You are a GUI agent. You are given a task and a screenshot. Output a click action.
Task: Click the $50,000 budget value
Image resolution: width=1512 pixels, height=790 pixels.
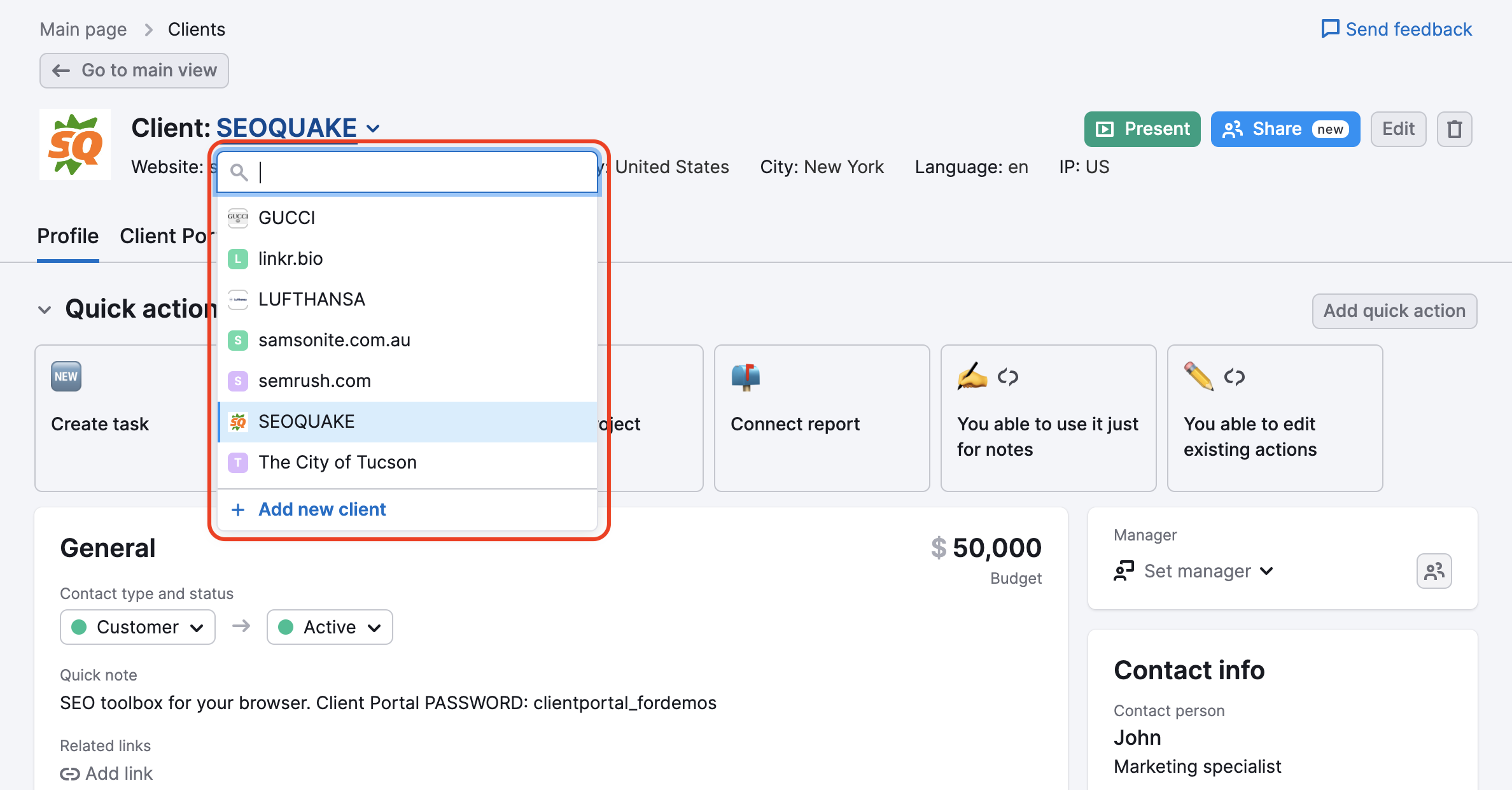click(x=986, y=548)
